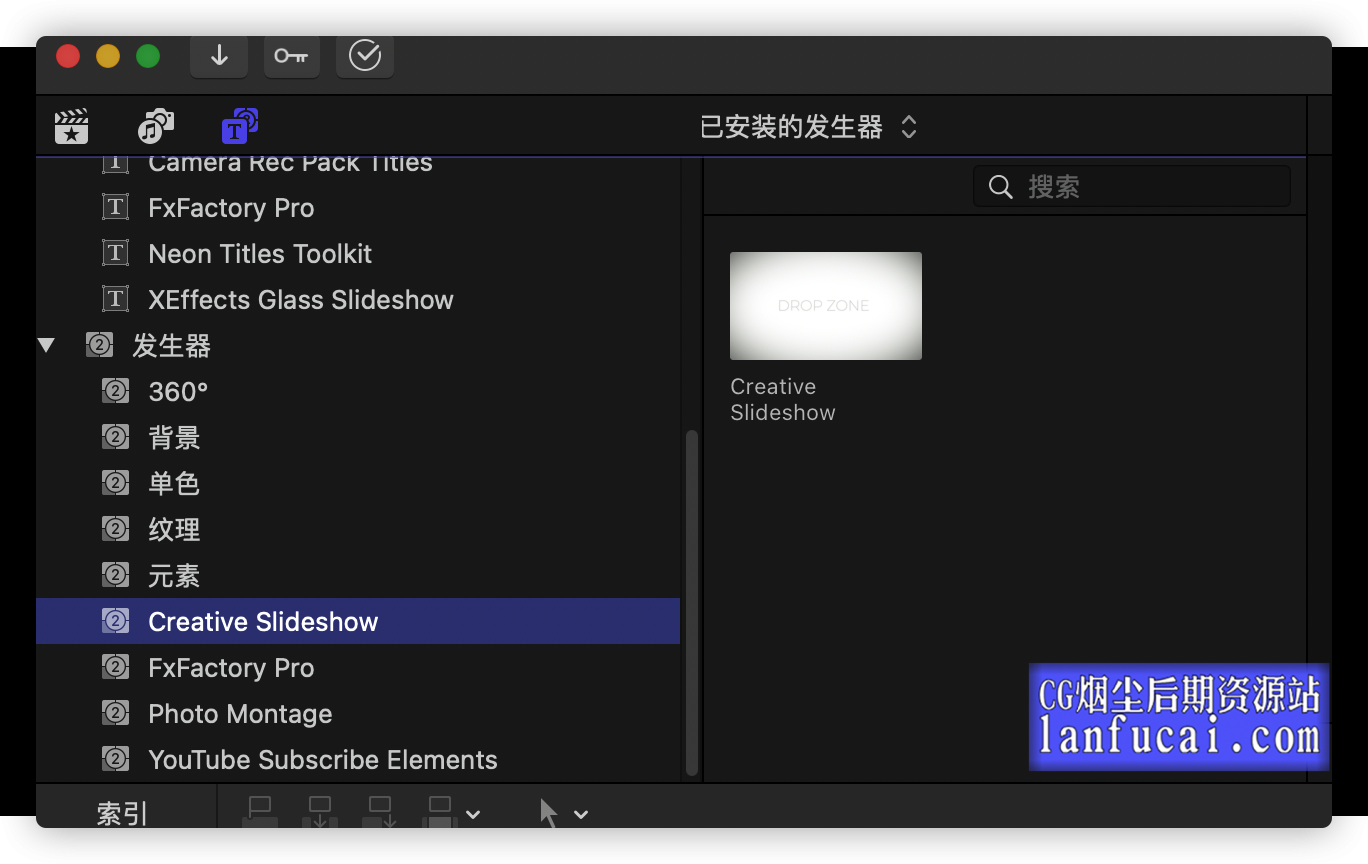Select the 发生器 generators group

[x=358, y=346]
